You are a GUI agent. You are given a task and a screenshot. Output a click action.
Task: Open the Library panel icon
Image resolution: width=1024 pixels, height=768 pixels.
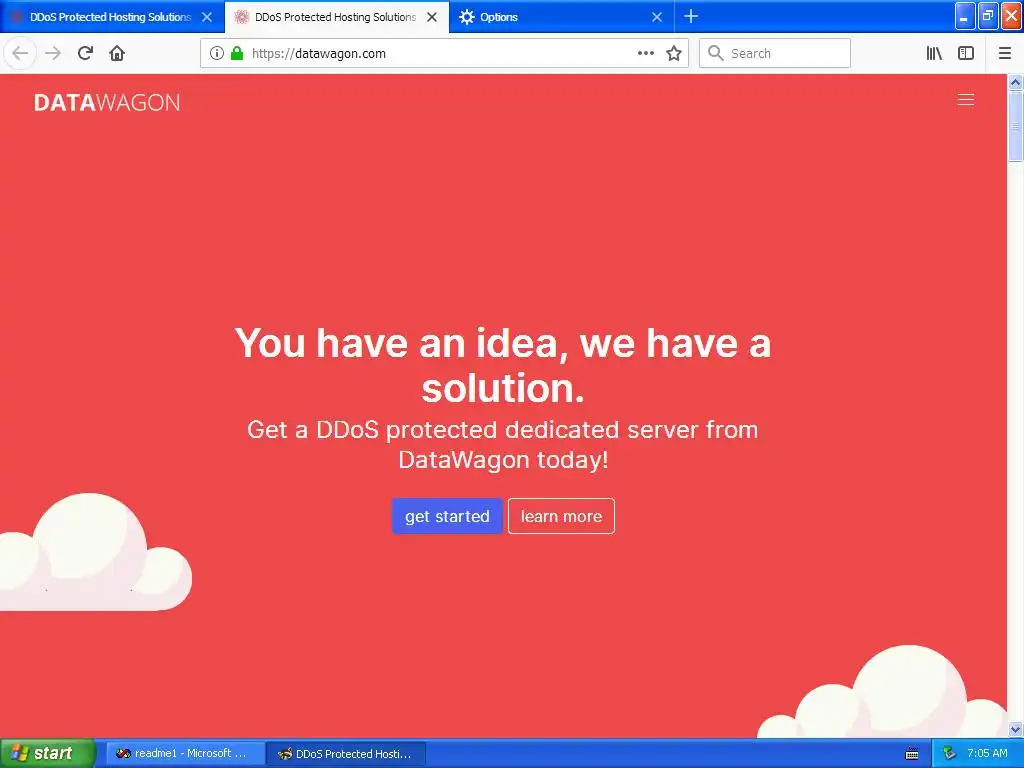coord(934,53)
